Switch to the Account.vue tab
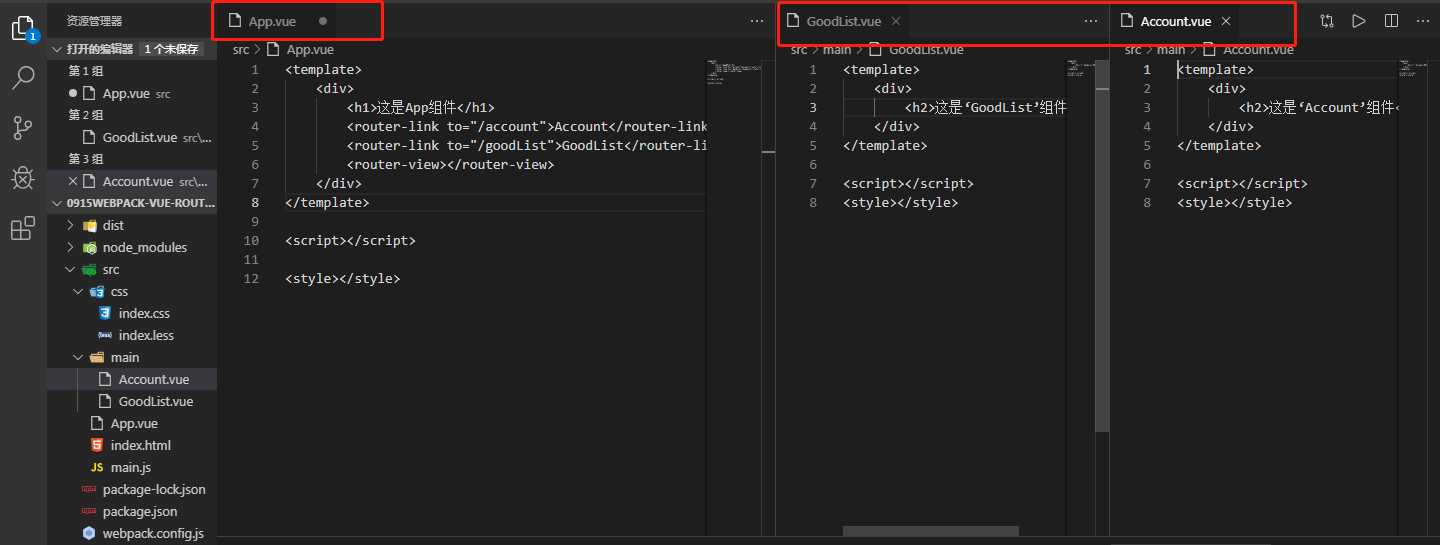1440x545 pixels. pyautogui.click(x=1176, y=21)
